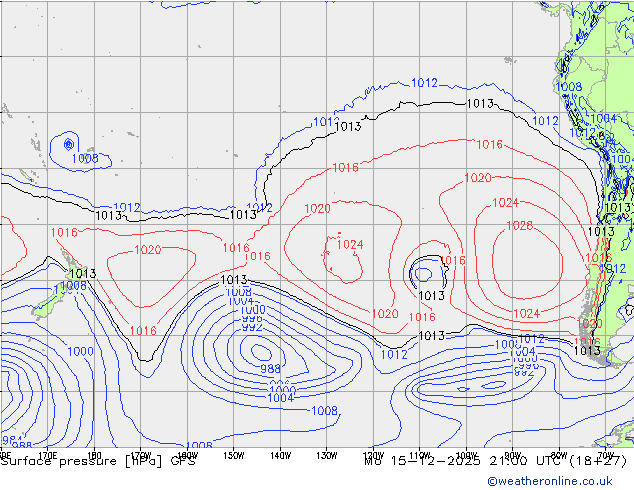Click the 988 label in the central low
634x490 pixels.
(x=270, y=369)
